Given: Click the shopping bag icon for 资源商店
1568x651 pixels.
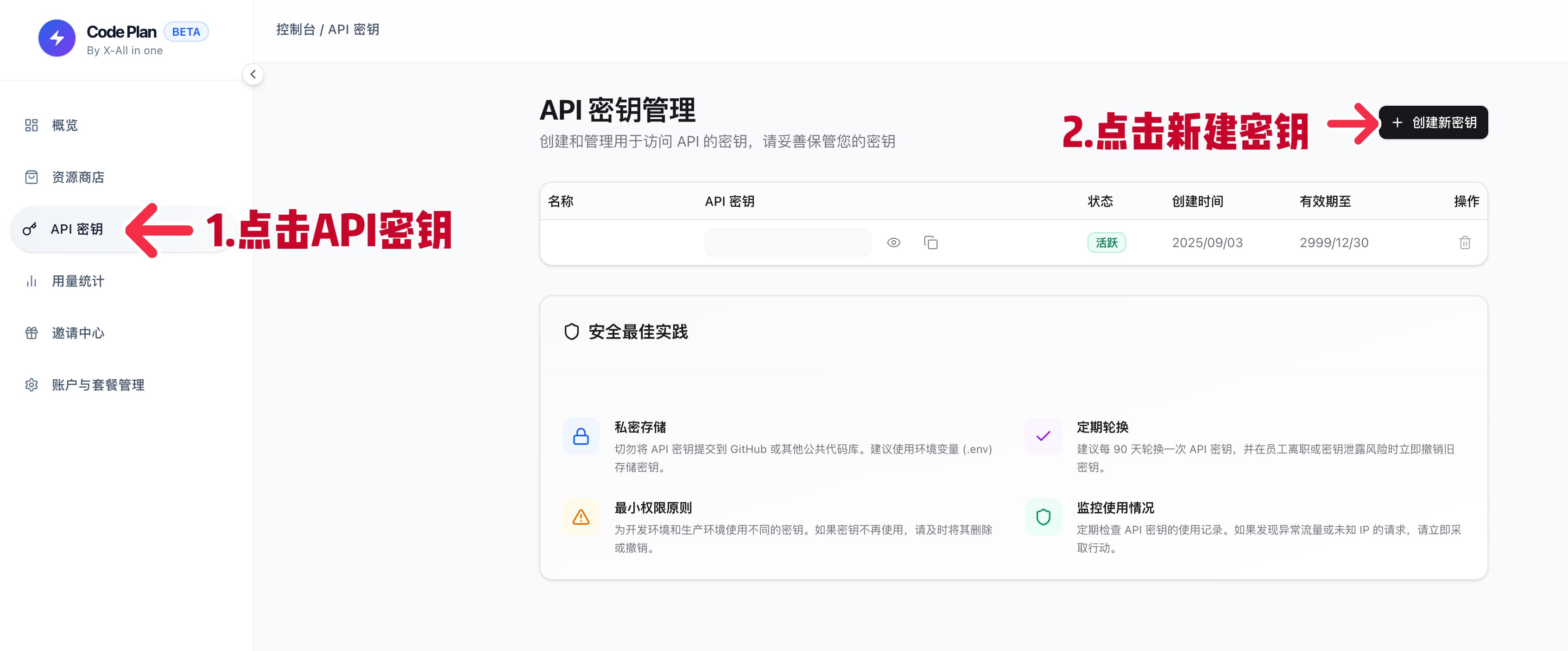Looking at the screenshot, I should coord(31,177).
